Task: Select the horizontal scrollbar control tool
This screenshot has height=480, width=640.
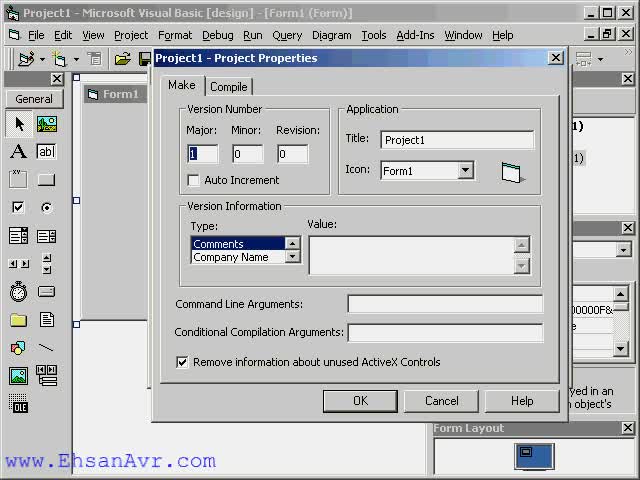Action: 19,264
